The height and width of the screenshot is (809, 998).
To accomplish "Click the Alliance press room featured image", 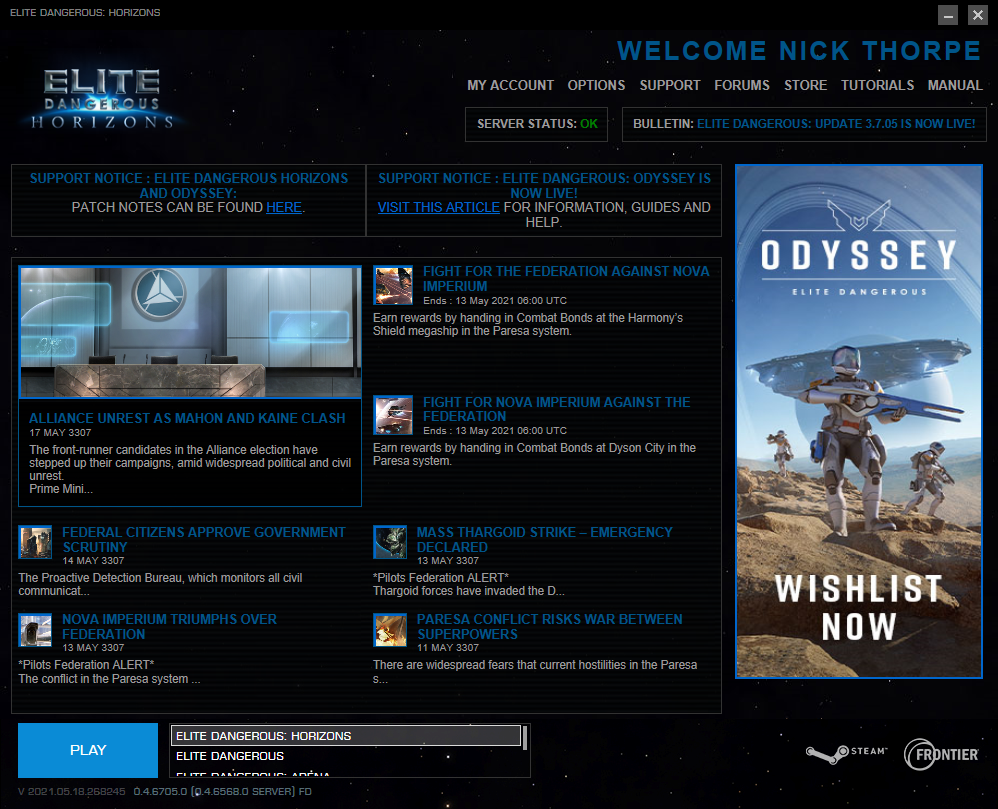I will click(x=190, y=332).
